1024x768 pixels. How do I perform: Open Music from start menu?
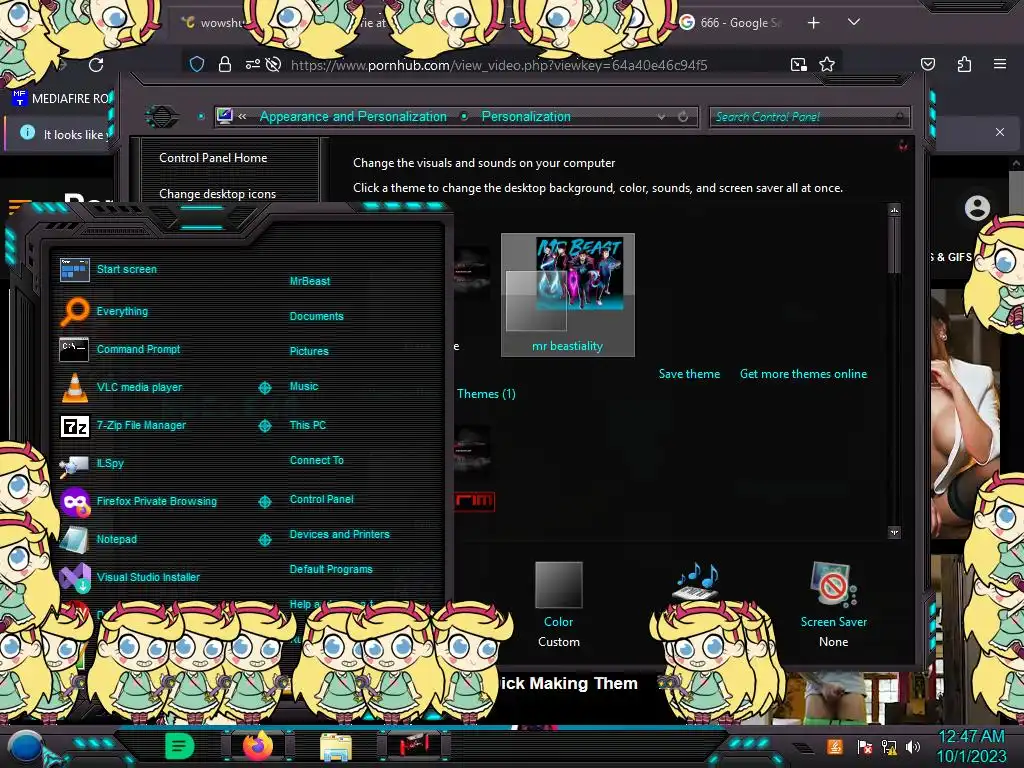pos(304,387)
